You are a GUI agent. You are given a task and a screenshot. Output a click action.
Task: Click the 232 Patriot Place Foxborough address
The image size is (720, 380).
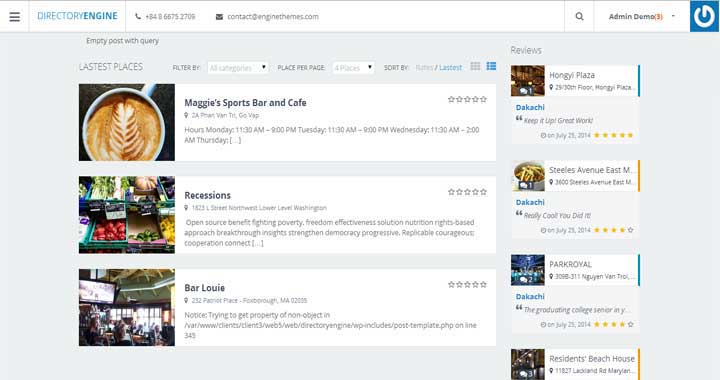[249, 301]
